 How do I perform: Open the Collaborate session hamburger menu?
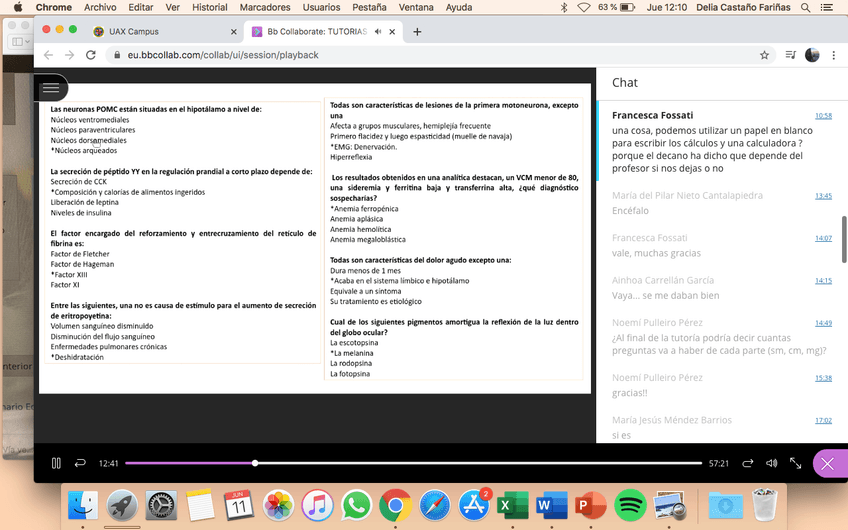click(x=50, y=88)
